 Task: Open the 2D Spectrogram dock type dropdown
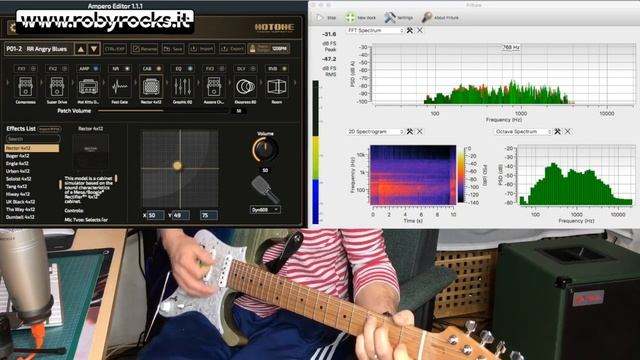click(375, 131)
